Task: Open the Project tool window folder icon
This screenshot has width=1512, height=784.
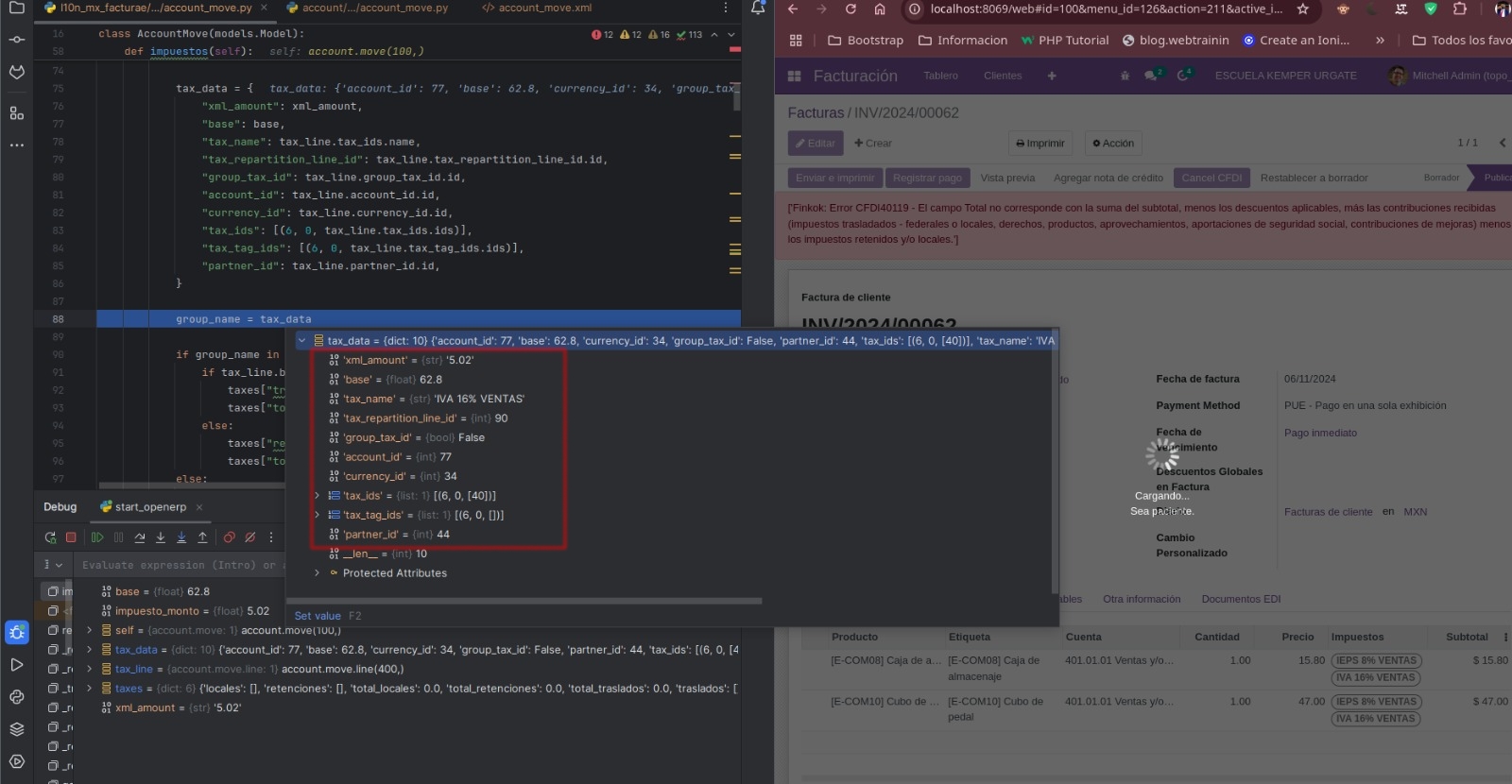Action: pos(16,8)
